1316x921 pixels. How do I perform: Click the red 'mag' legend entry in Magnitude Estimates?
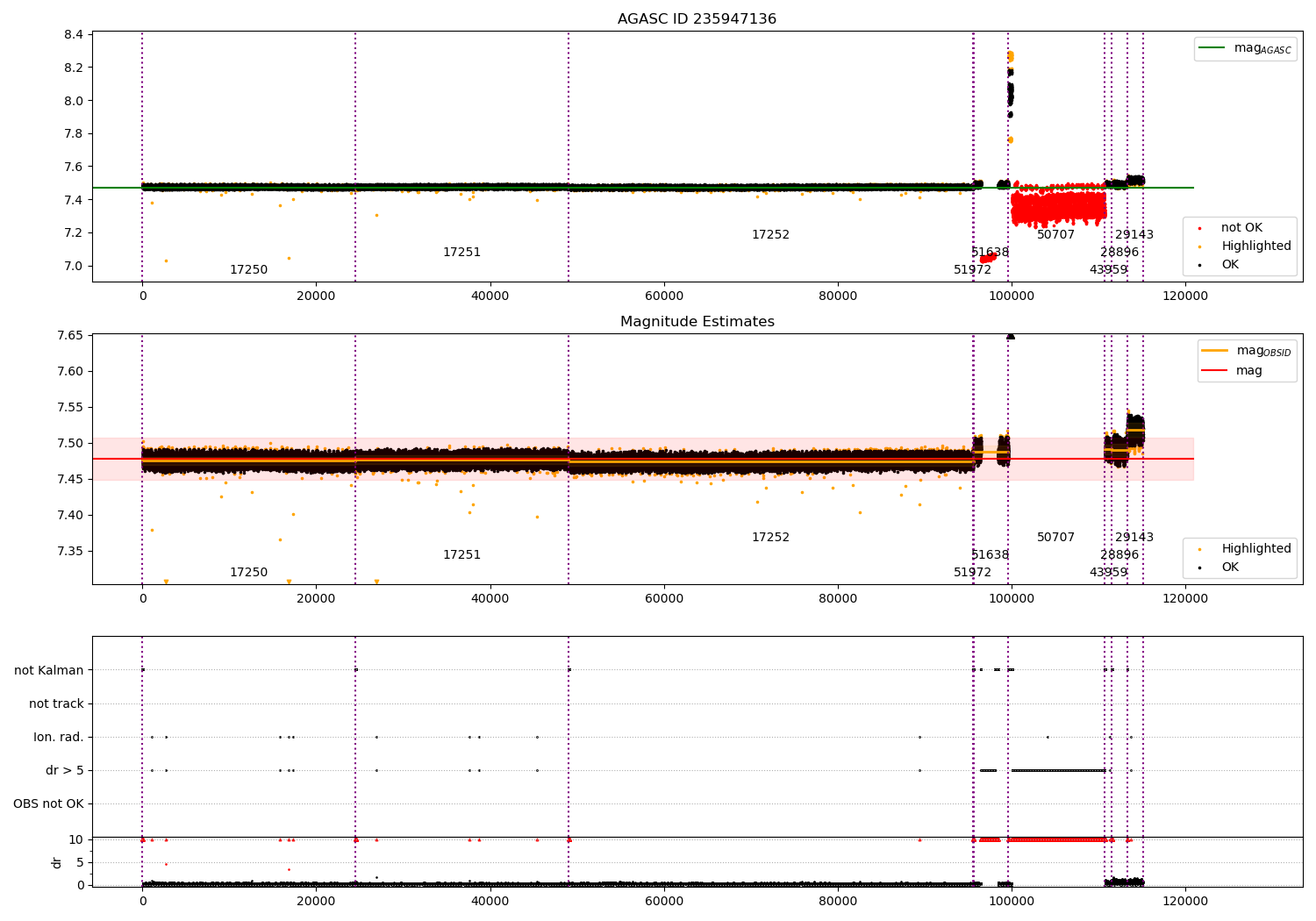[x=1232, y=371]
